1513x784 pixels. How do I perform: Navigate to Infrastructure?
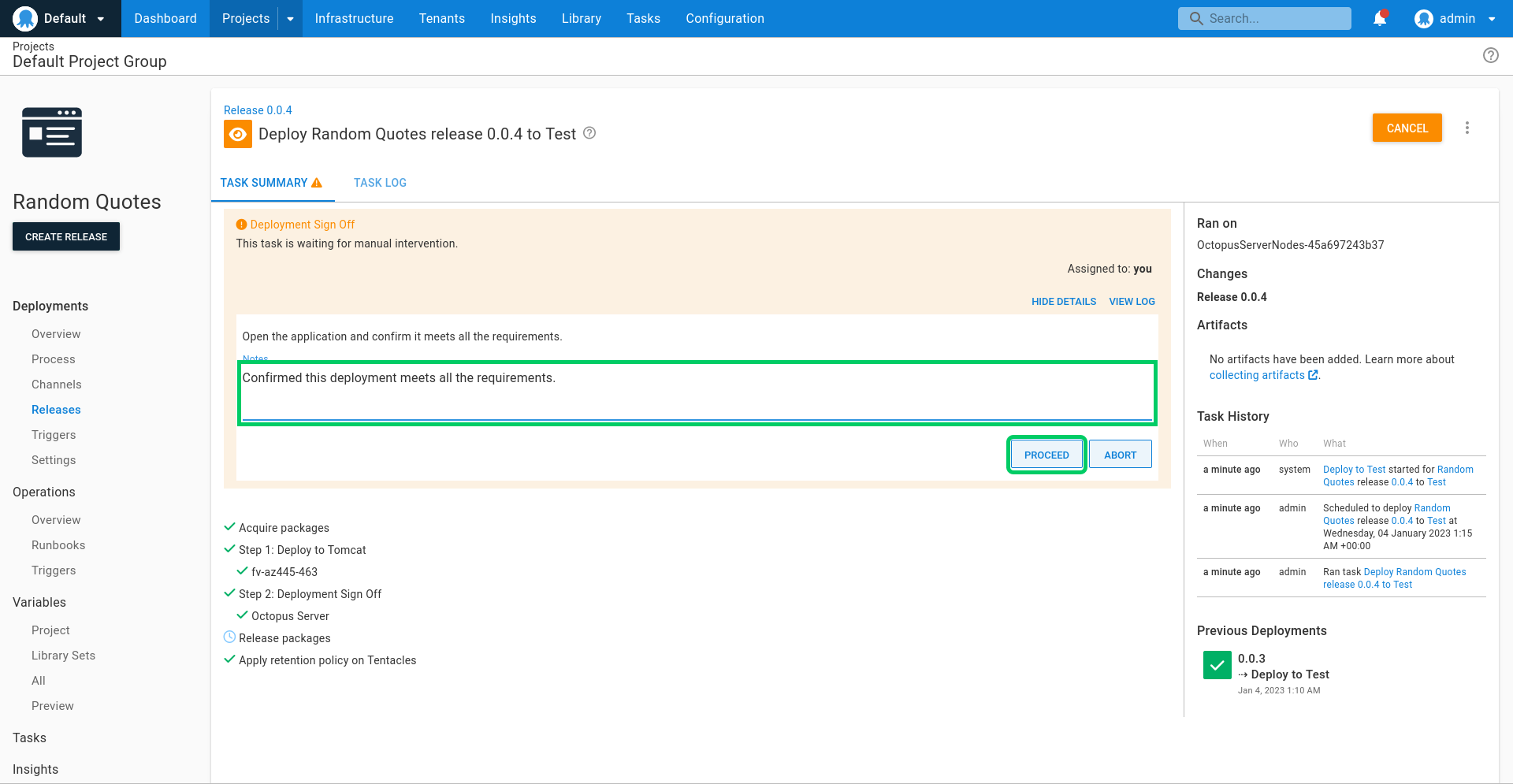tap(354, 18)
